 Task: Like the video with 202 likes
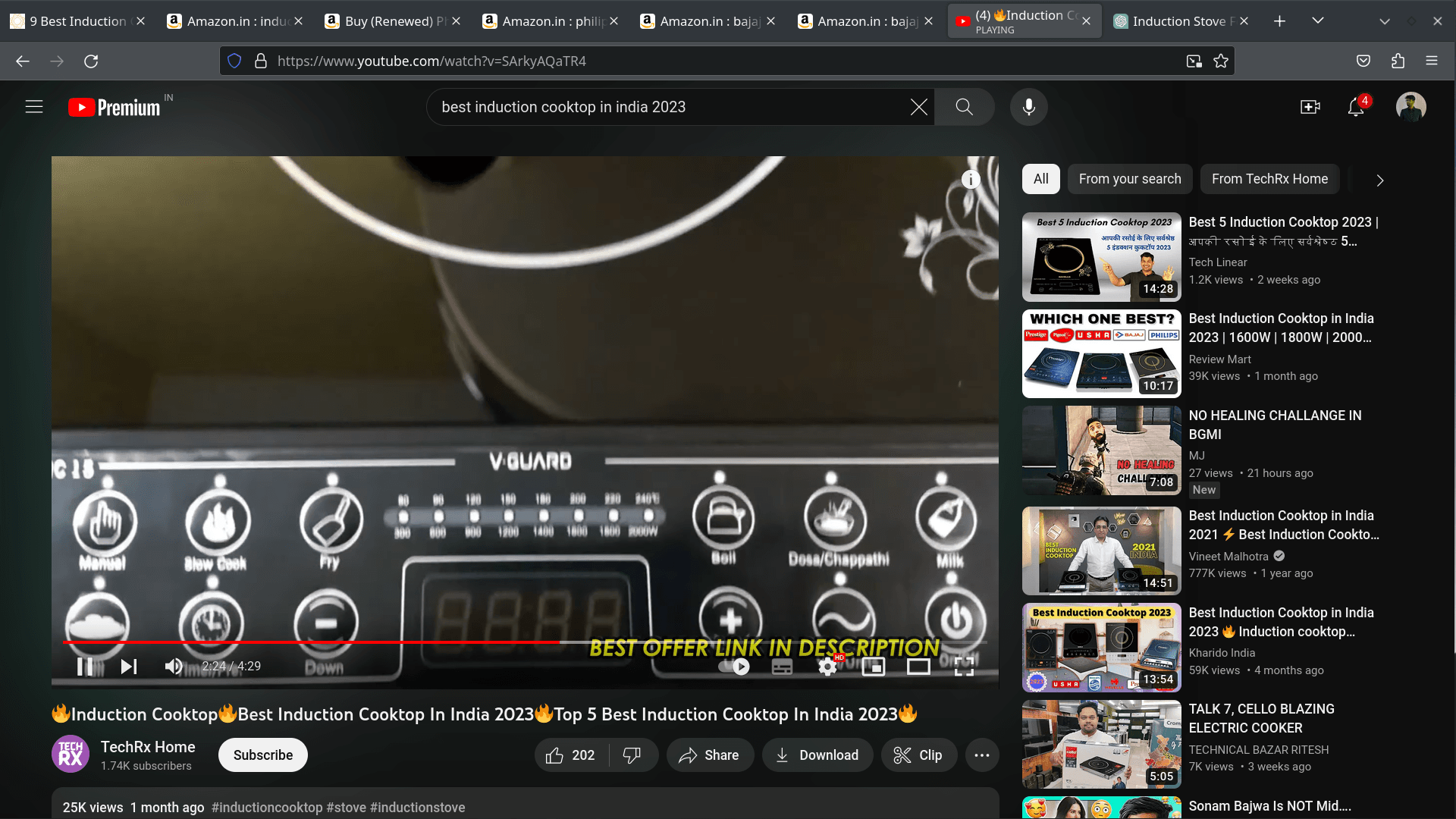point(572,755)
